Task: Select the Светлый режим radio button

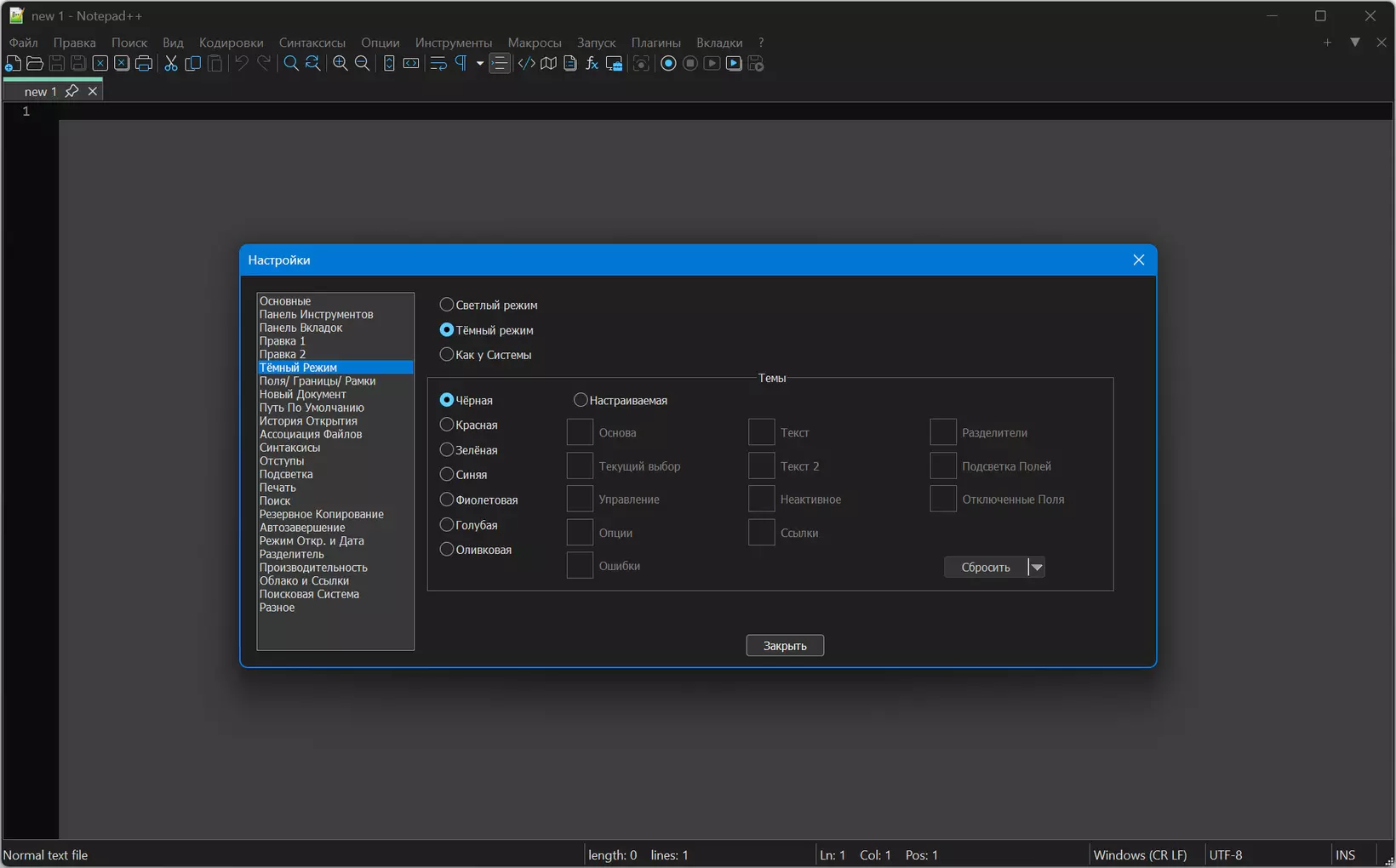Action: pos(446,305)
